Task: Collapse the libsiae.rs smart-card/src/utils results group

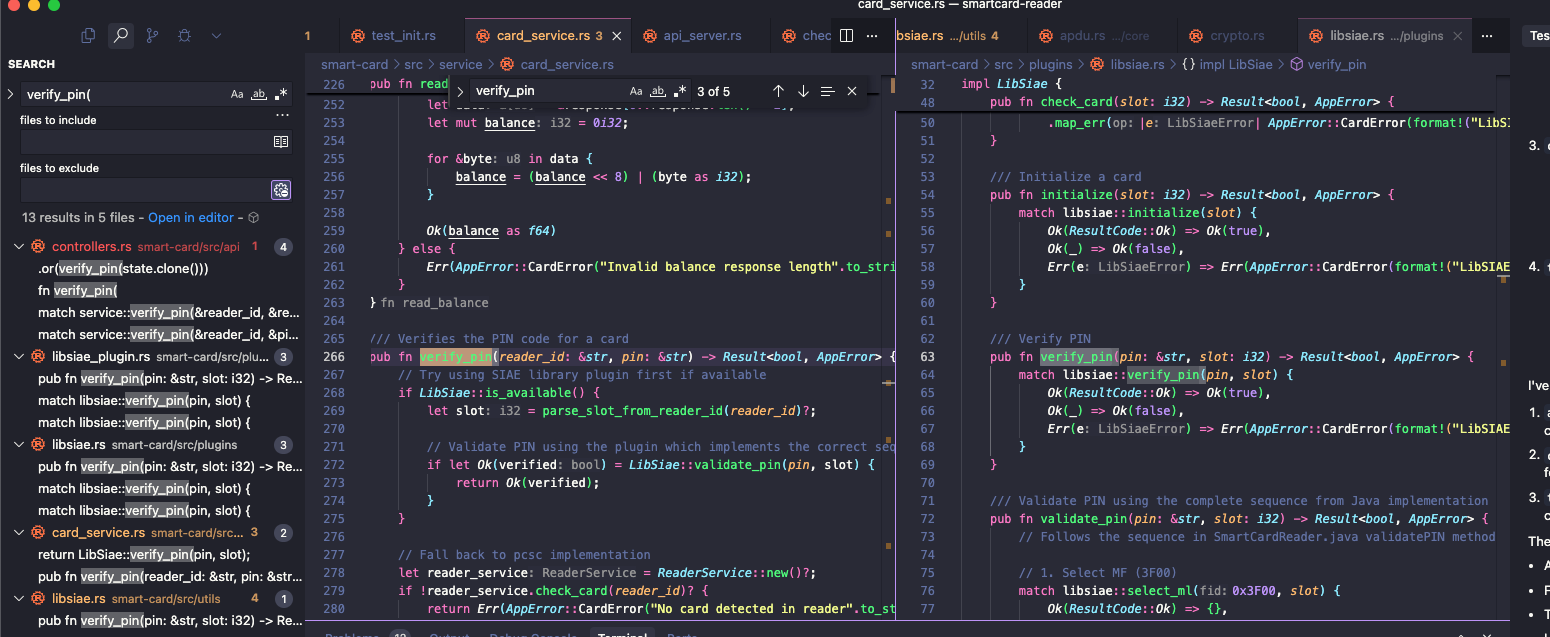Action: tap(20, 598)
